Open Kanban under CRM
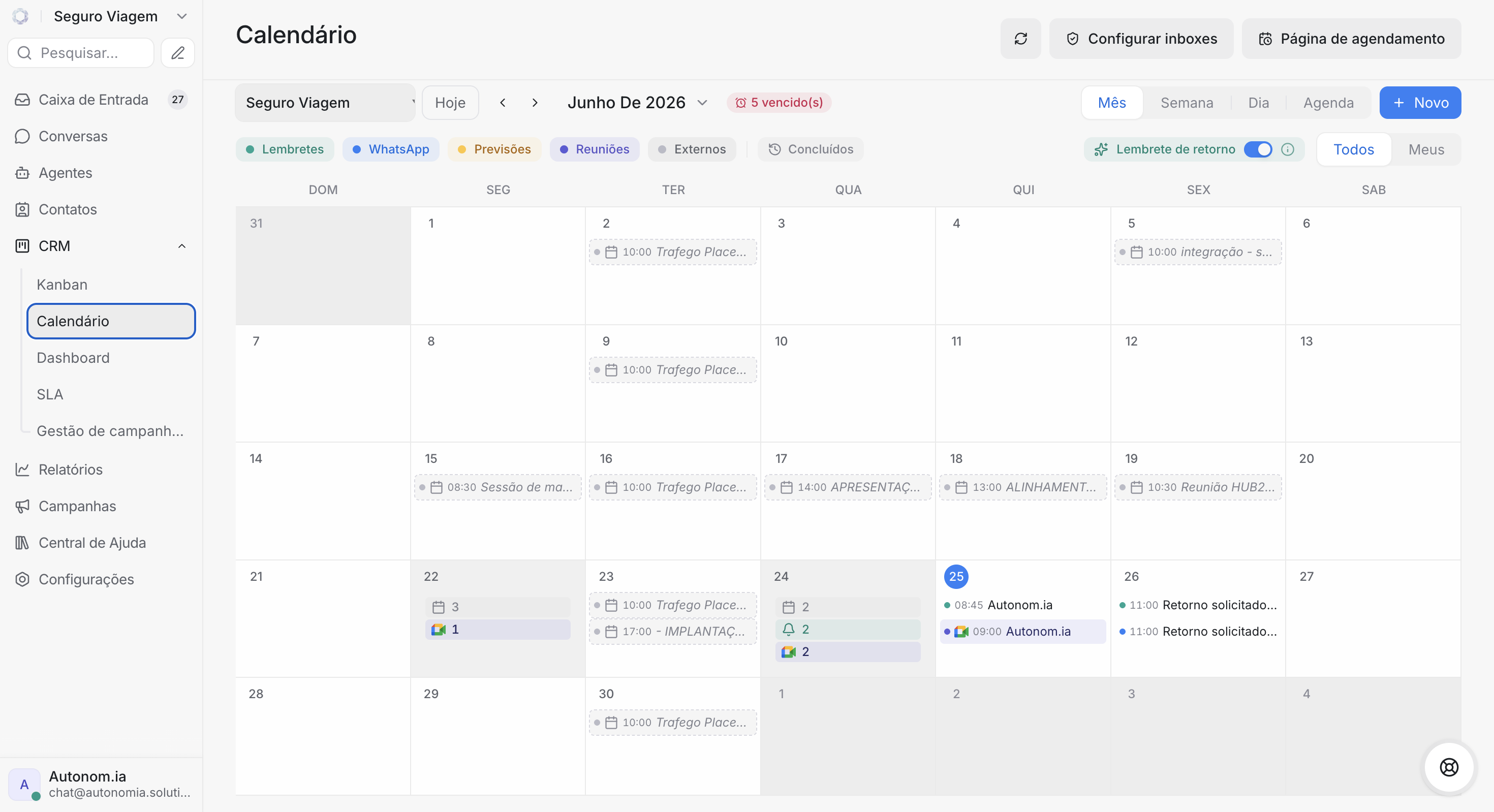Image resolution: width=1494 pixels, height=812 pixels. (x=110, y=284)
